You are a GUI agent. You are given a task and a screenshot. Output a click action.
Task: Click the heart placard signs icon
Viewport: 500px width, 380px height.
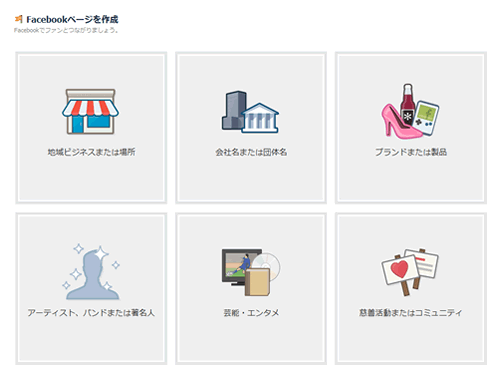coord(410,272)
